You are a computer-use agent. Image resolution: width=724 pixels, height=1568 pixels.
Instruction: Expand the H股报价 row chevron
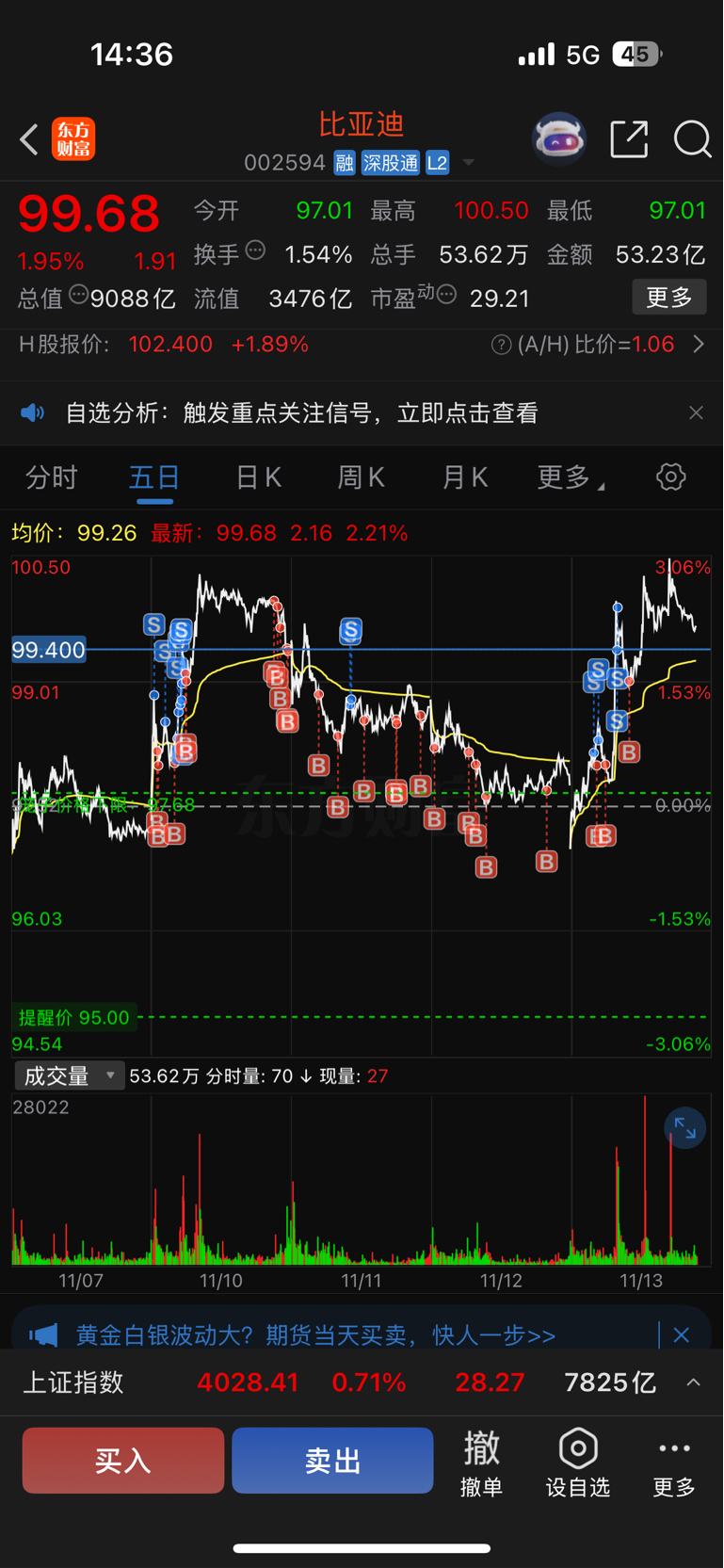point(699,344)
